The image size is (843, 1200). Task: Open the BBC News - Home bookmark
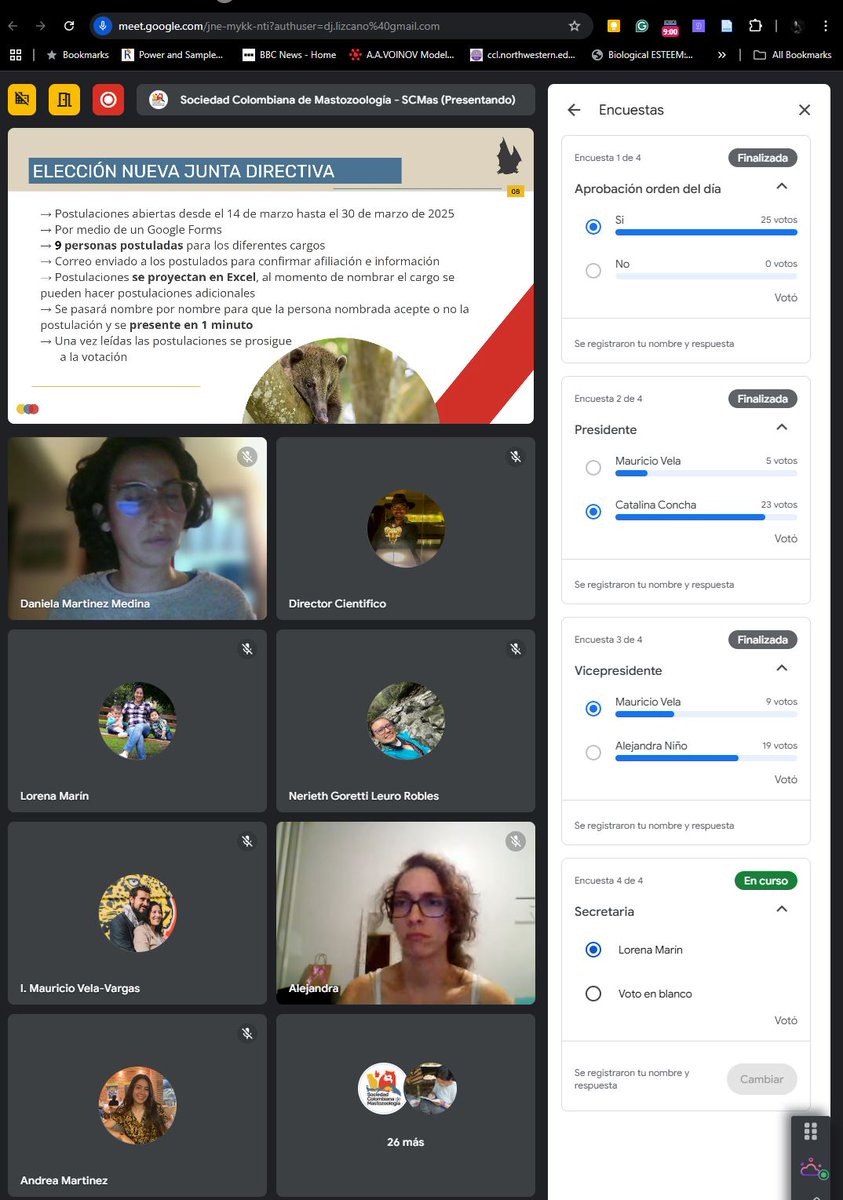tap(289, 55)
